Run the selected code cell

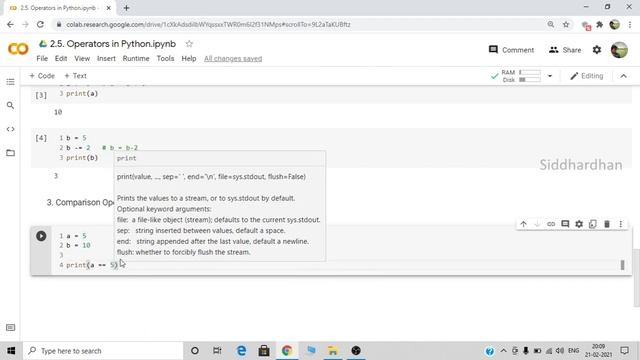[x=41, y=236]
